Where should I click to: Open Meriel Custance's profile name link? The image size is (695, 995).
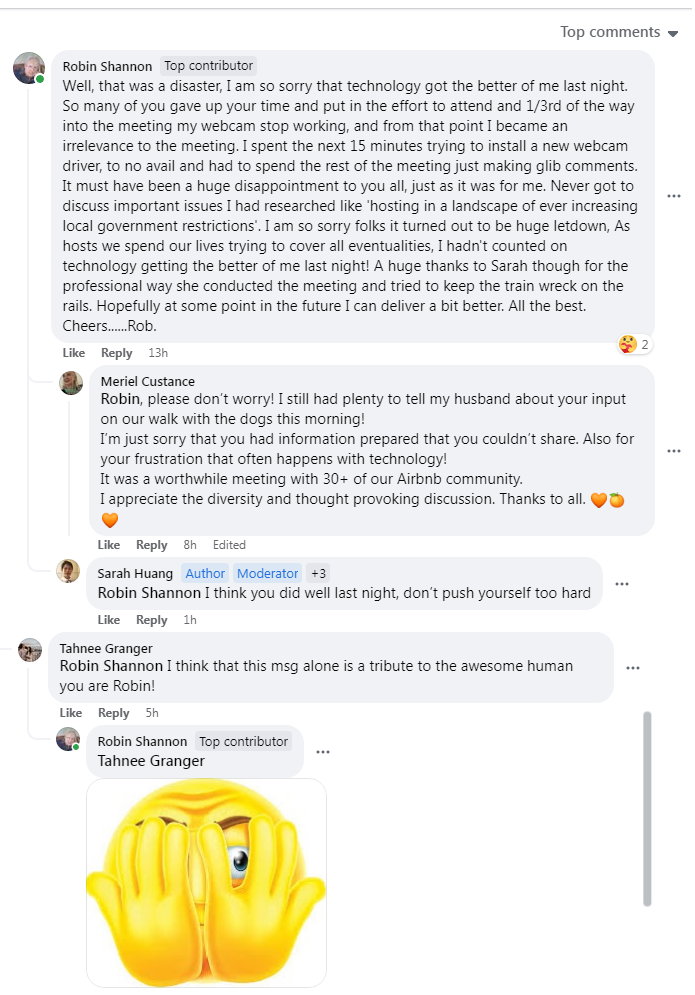click(148, 381)
